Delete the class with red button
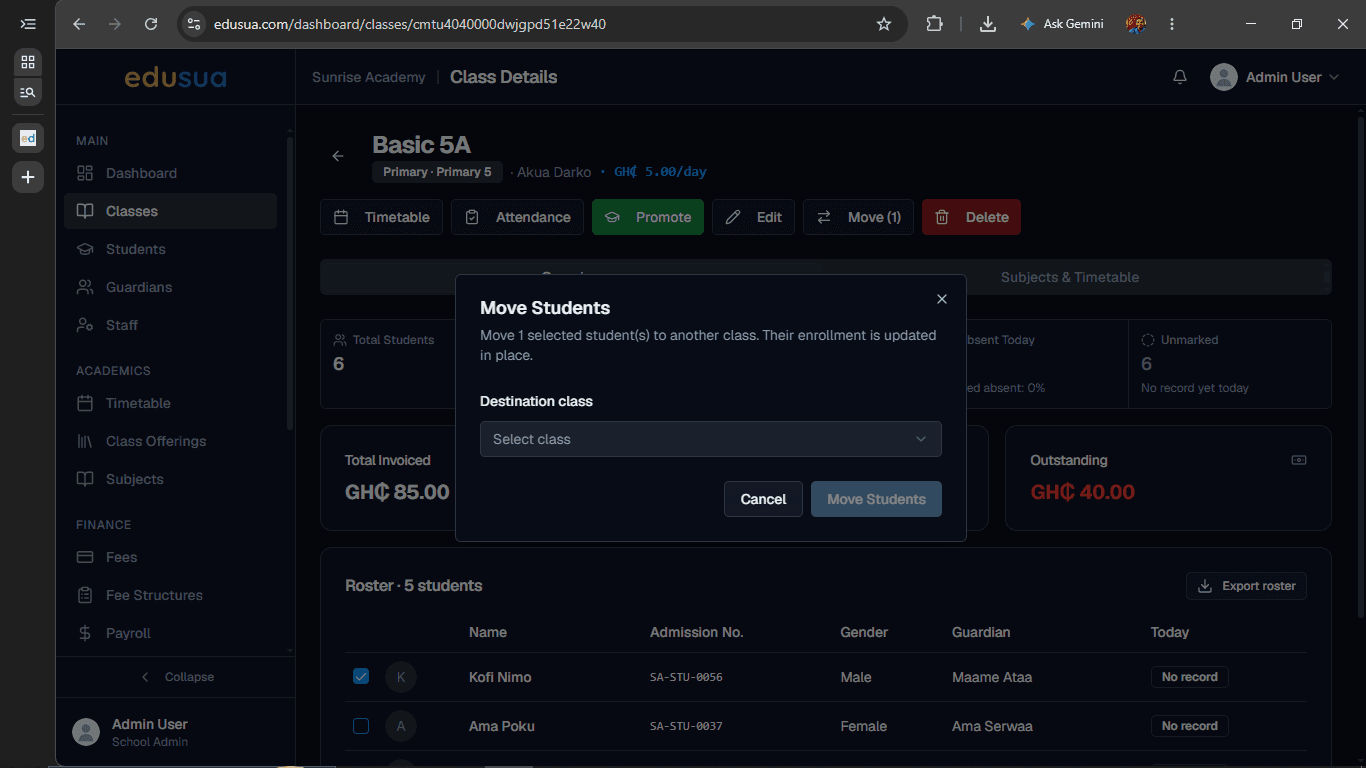1366x768 pixels. click(971, 217)
